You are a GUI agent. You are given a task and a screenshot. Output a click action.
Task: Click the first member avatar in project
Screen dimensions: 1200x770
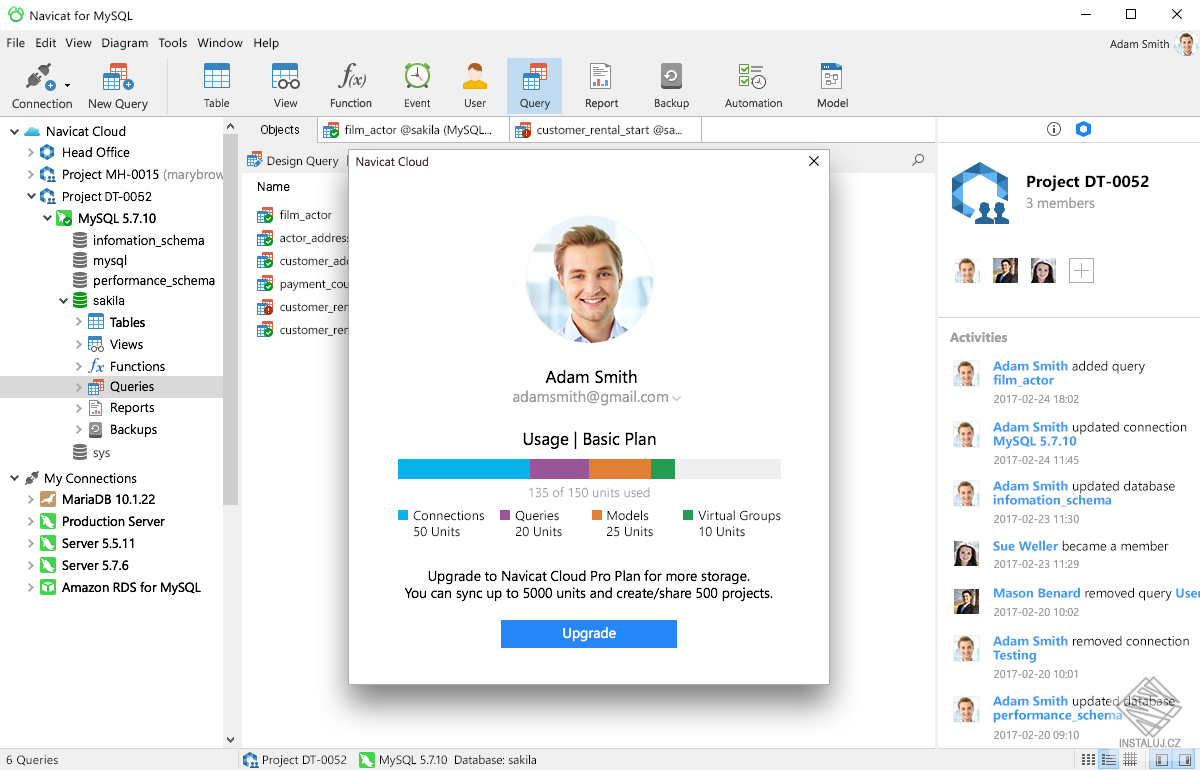click(x=966, y=270)
